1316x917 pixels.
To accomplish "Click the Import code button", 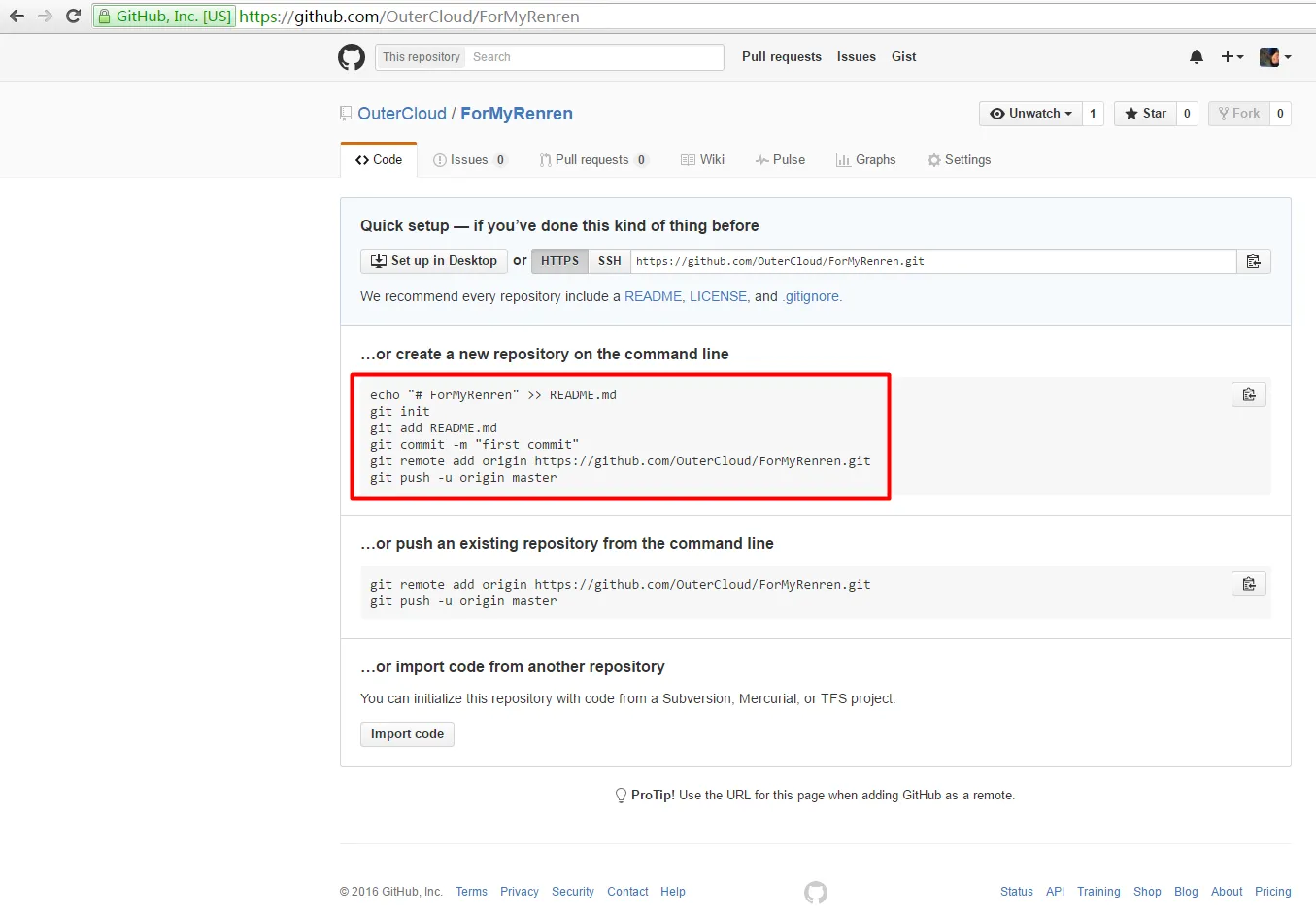I will point(407,734).
